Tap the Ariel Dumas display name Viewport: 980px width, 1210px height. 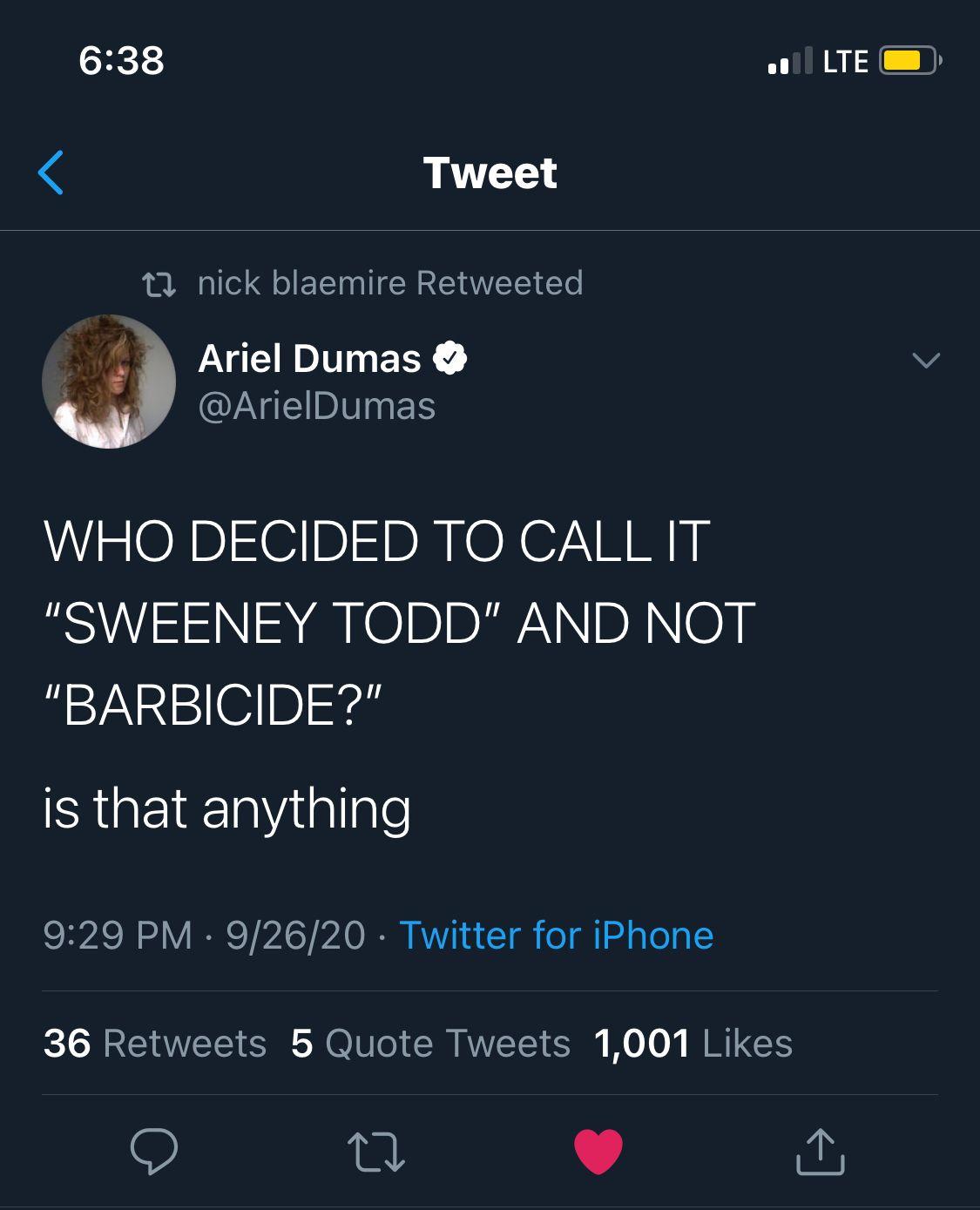point(310,358)
